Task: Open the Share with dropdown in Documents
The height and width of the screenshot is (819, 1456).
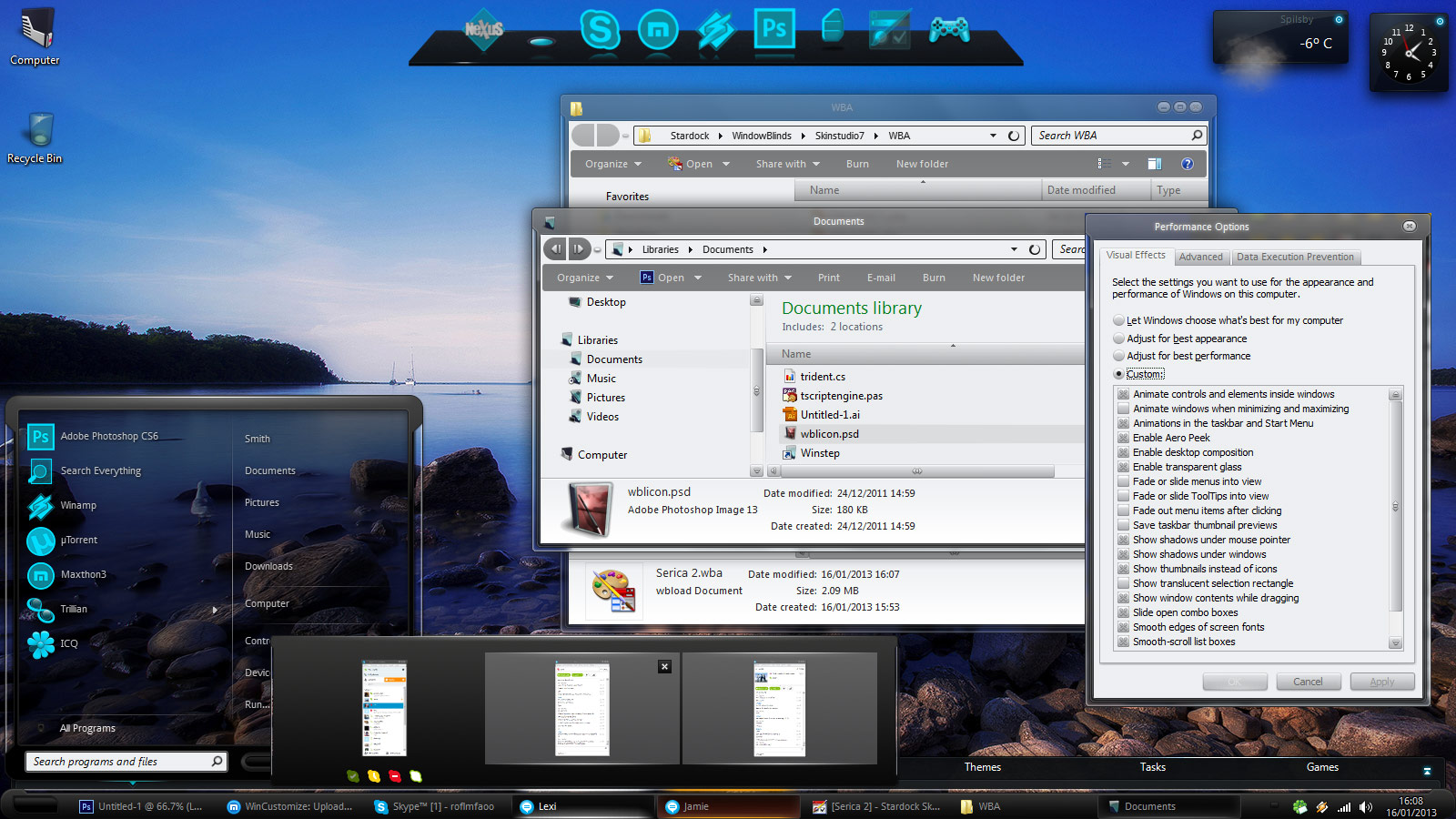Action: point(759,278)
